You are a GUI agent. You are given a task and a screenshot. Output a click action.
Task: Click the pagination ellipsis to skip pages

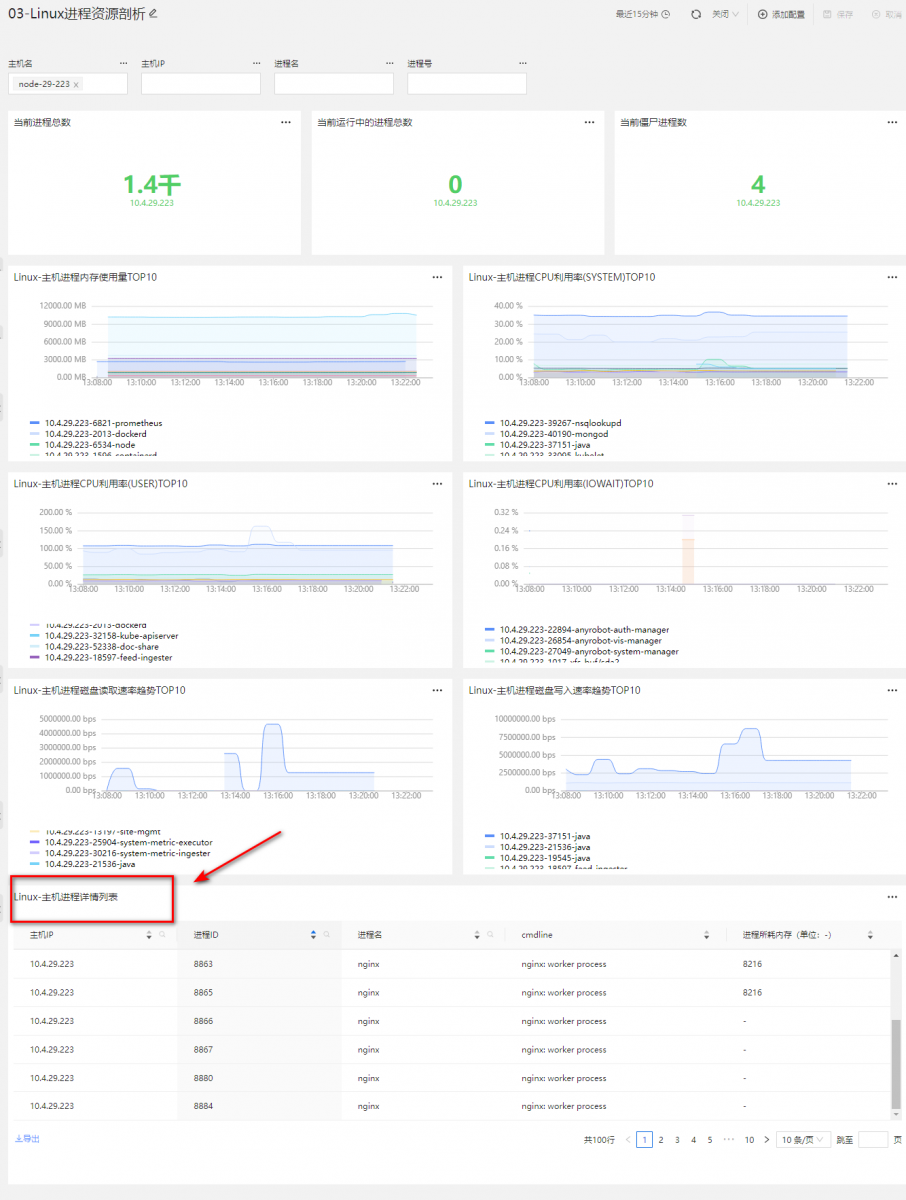(729, 1140)
